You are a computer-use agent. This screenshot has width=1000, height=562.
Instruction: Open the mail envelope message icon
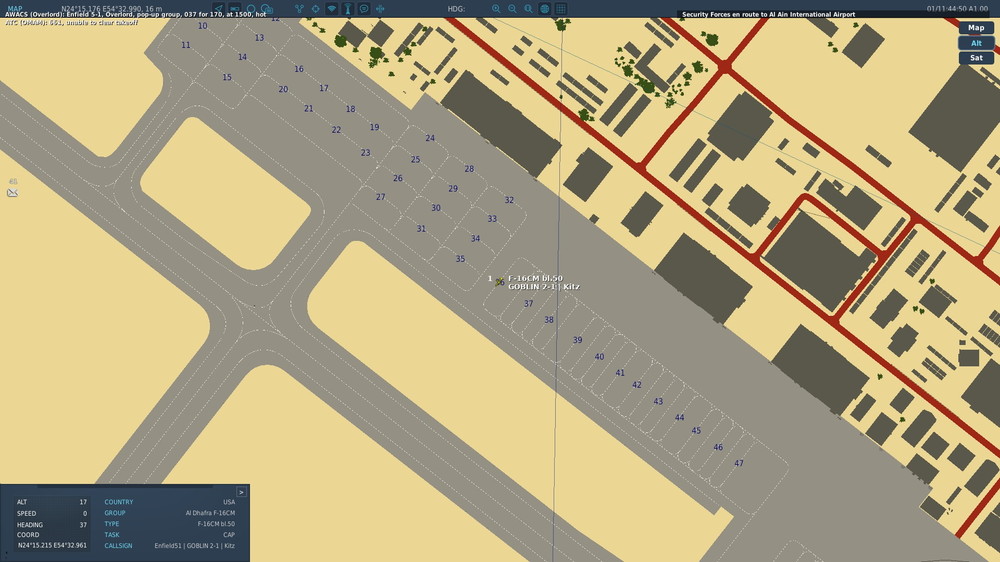coord(12,193)
